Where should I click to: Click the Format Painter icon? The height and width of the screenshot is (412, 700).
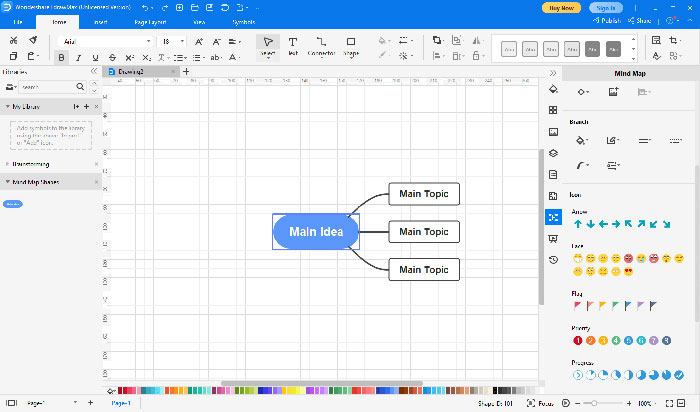click(x=33, y=41)
